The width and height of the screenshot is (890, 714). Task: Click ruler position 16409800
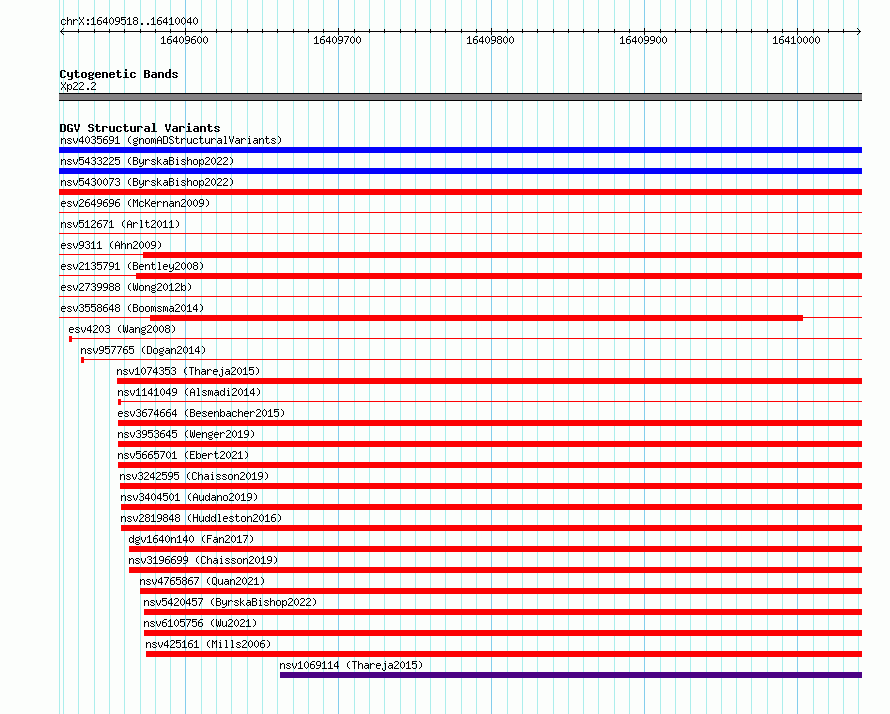click(490, 40)
